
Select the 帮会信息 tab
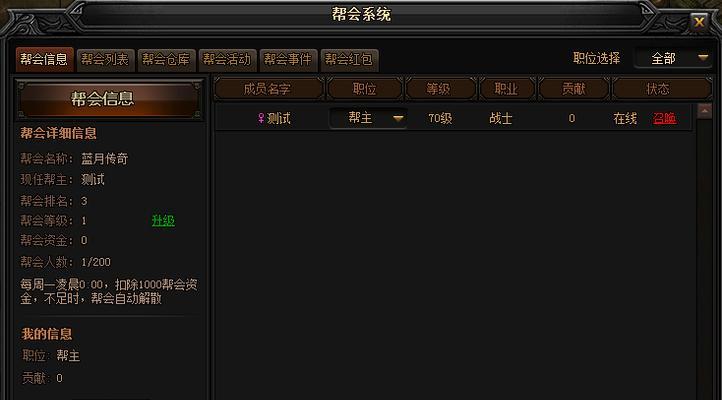click(44, 60)
